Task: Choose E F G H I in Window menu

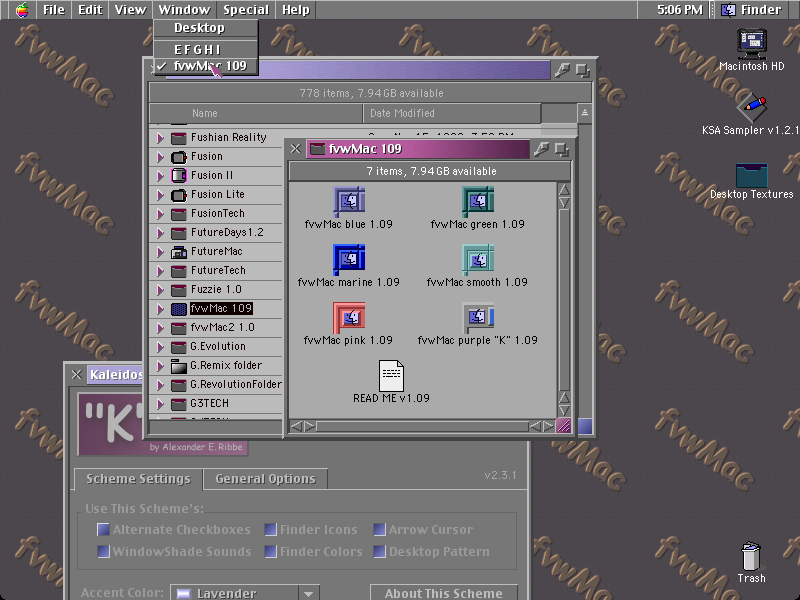Action: pyautogui.click(x=206, y=49)
